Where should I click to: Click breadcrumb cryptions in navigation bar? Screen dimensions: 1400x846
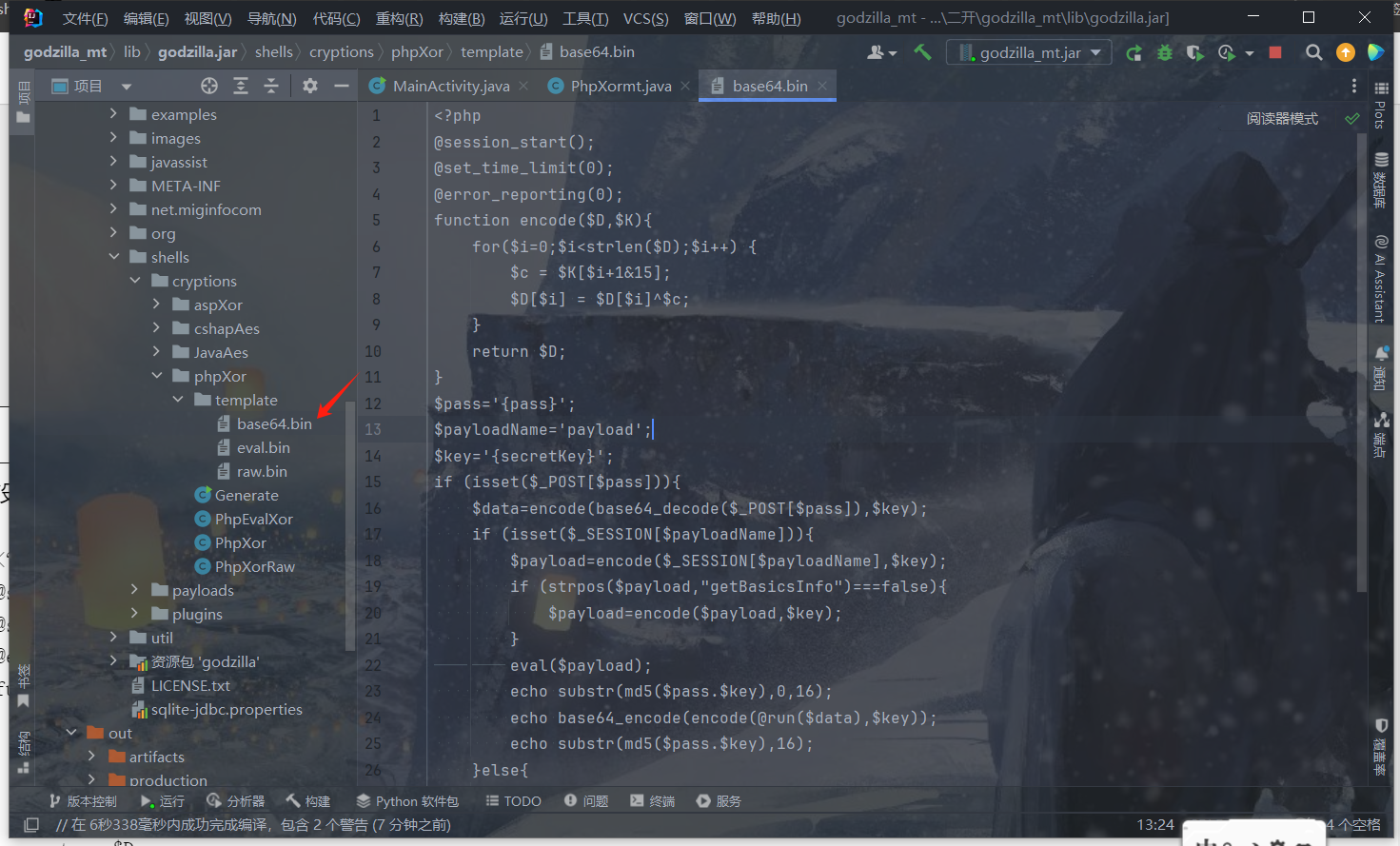pos(341,52)
